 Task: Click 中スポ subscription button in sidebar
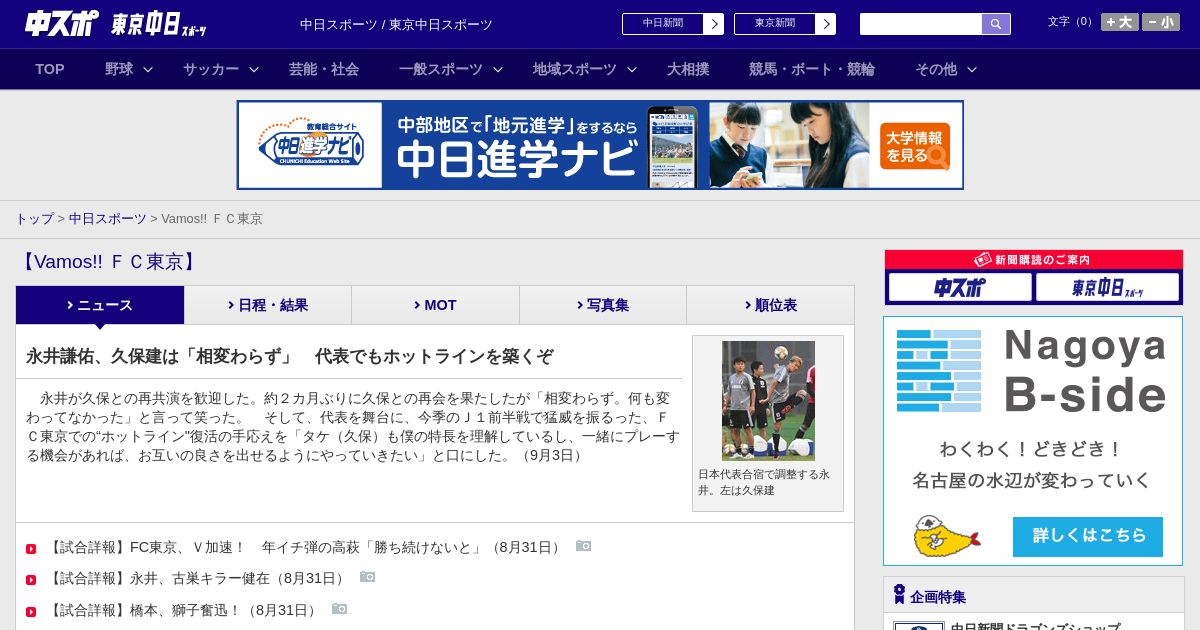[960, 287]
